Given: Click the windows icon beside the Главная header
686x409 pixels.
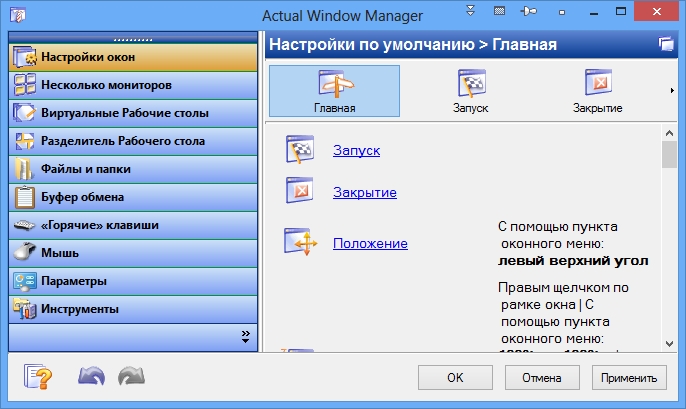Looking at the screenshot, I should pos(666,44).
